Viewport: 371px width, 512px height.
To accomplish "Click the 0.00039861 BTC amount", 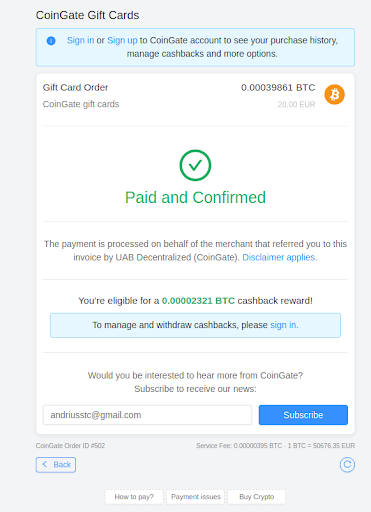I will pos(278,88).
